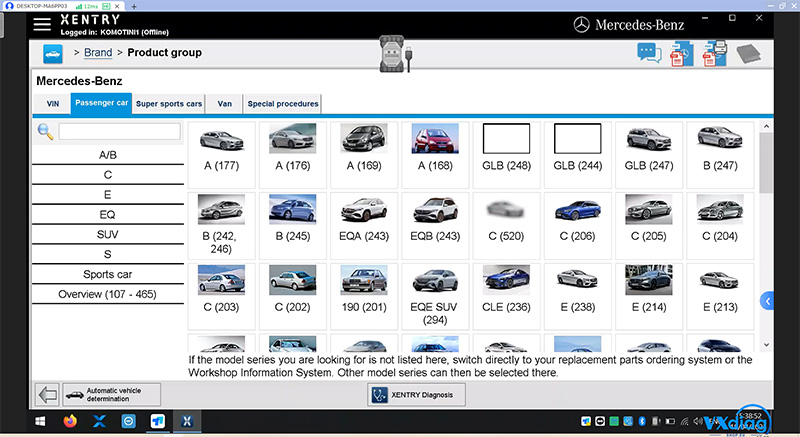Choose the C (205) model
The width and height of the screenshot is (800, 437).
pyautogui.click(x=649, y=226)
